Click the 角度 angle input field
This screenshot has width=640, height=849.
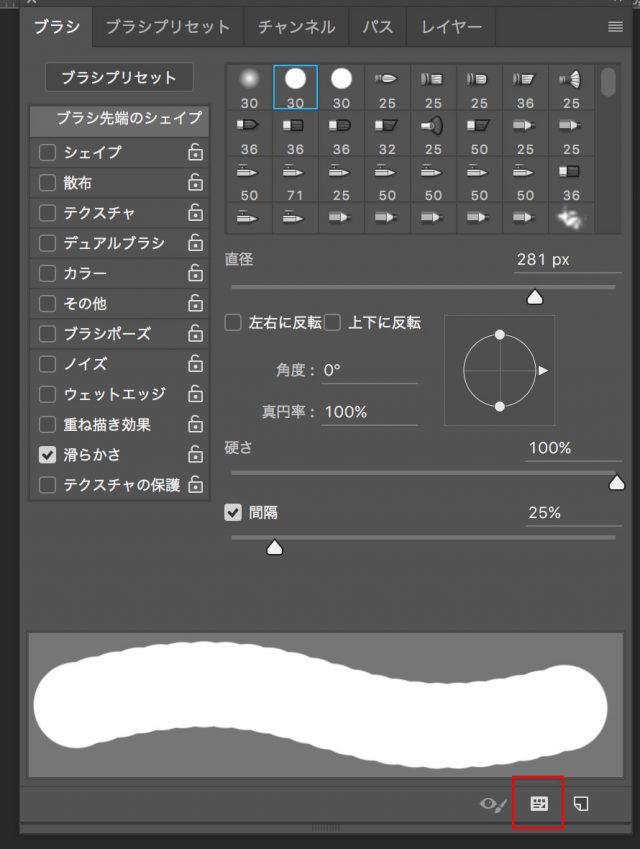[368, 370]
